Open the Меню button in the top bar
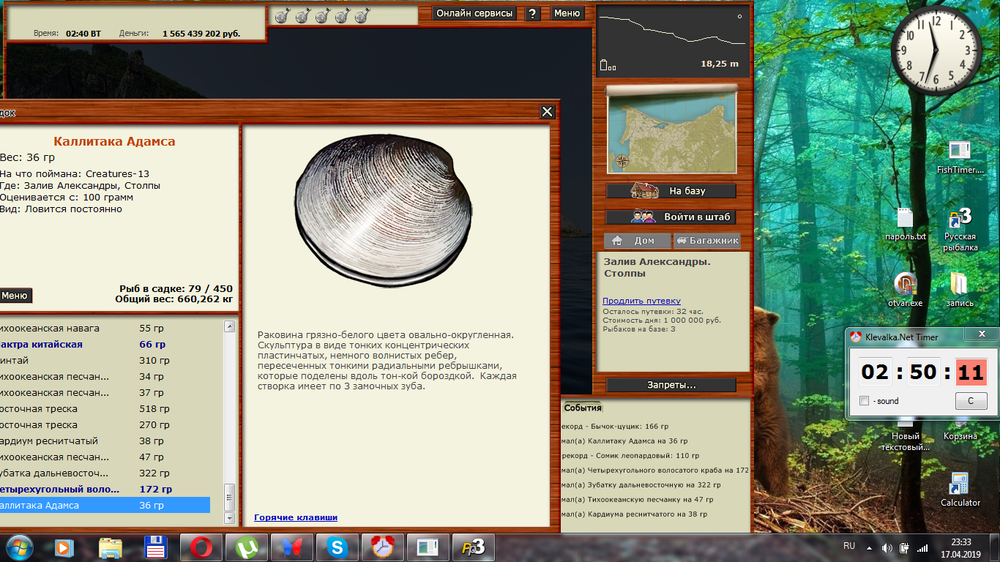 pyautogui.click(x=567, y=14)
